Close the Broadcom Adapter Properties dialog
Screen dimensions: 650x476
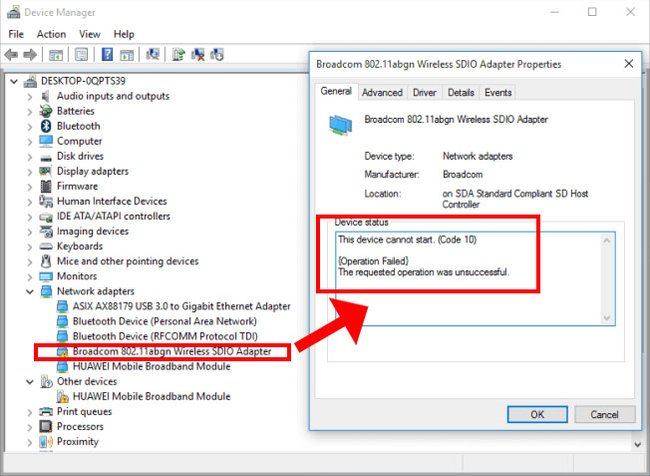(x=628, y=64)
